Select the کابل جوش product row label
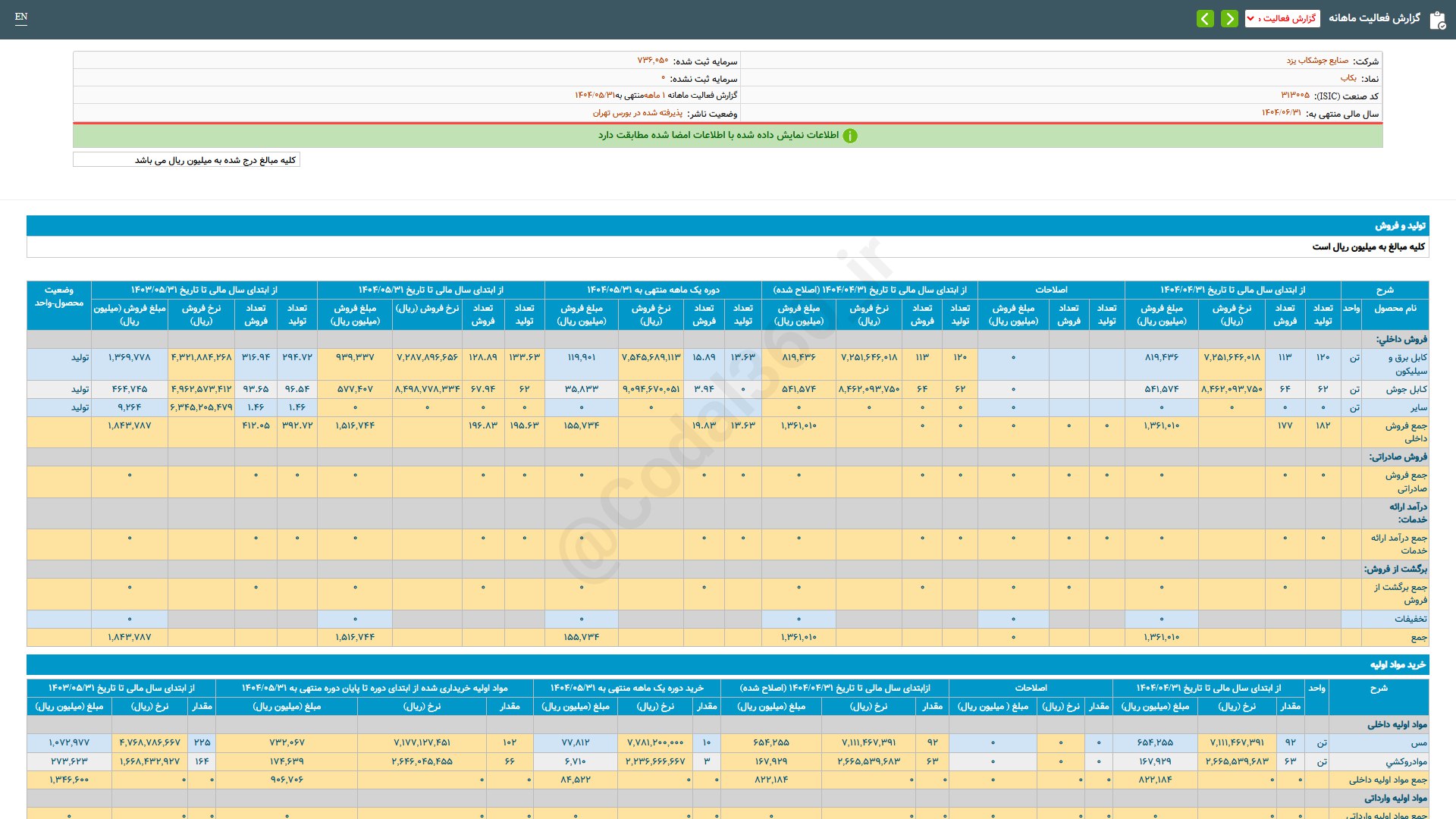The image size is (1456, 819). pos(1406,389)
